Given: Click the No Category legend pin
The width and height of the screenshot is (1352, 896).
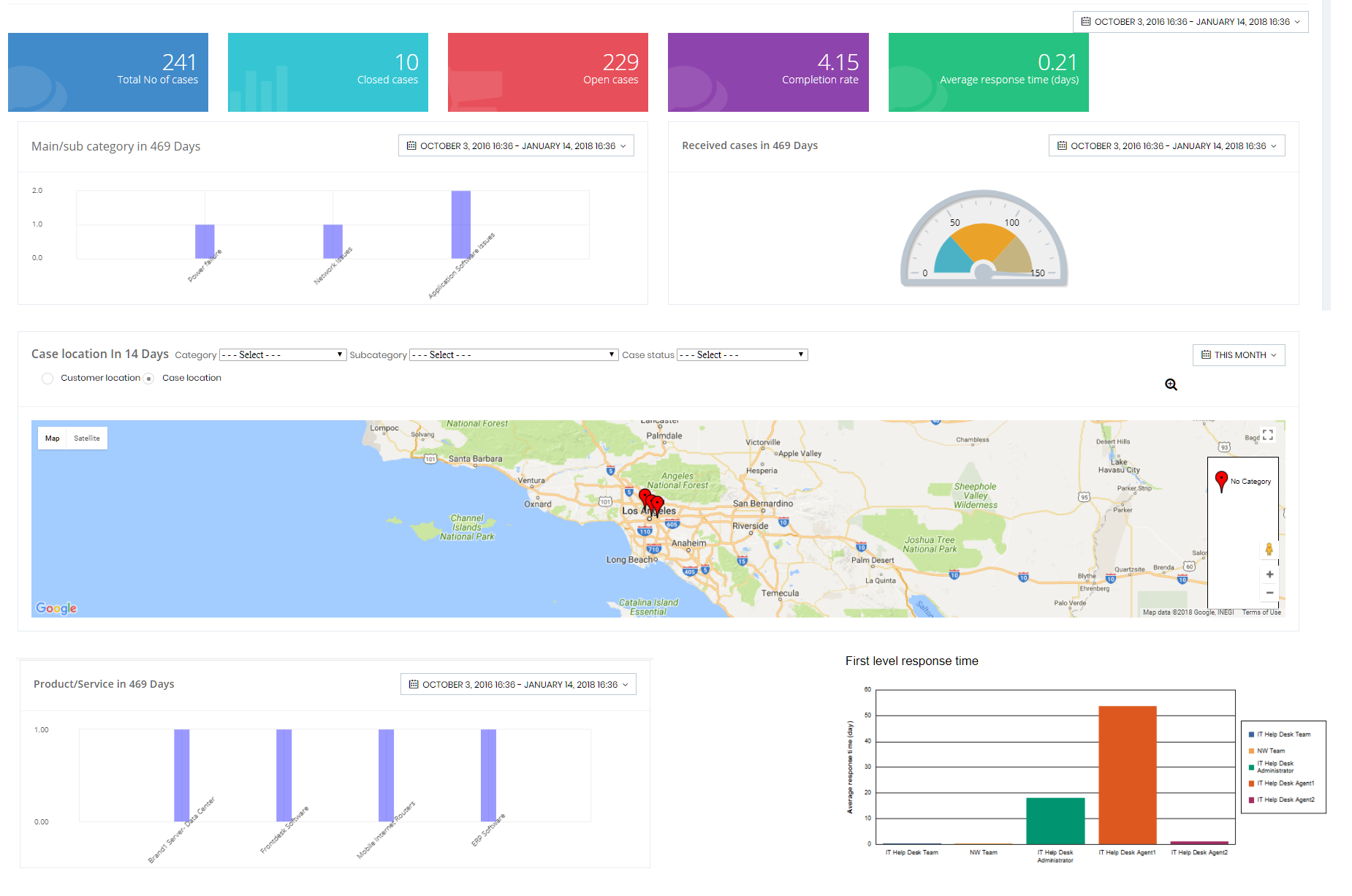Looking at the screenshot, I should click(x=1221, y=481).
